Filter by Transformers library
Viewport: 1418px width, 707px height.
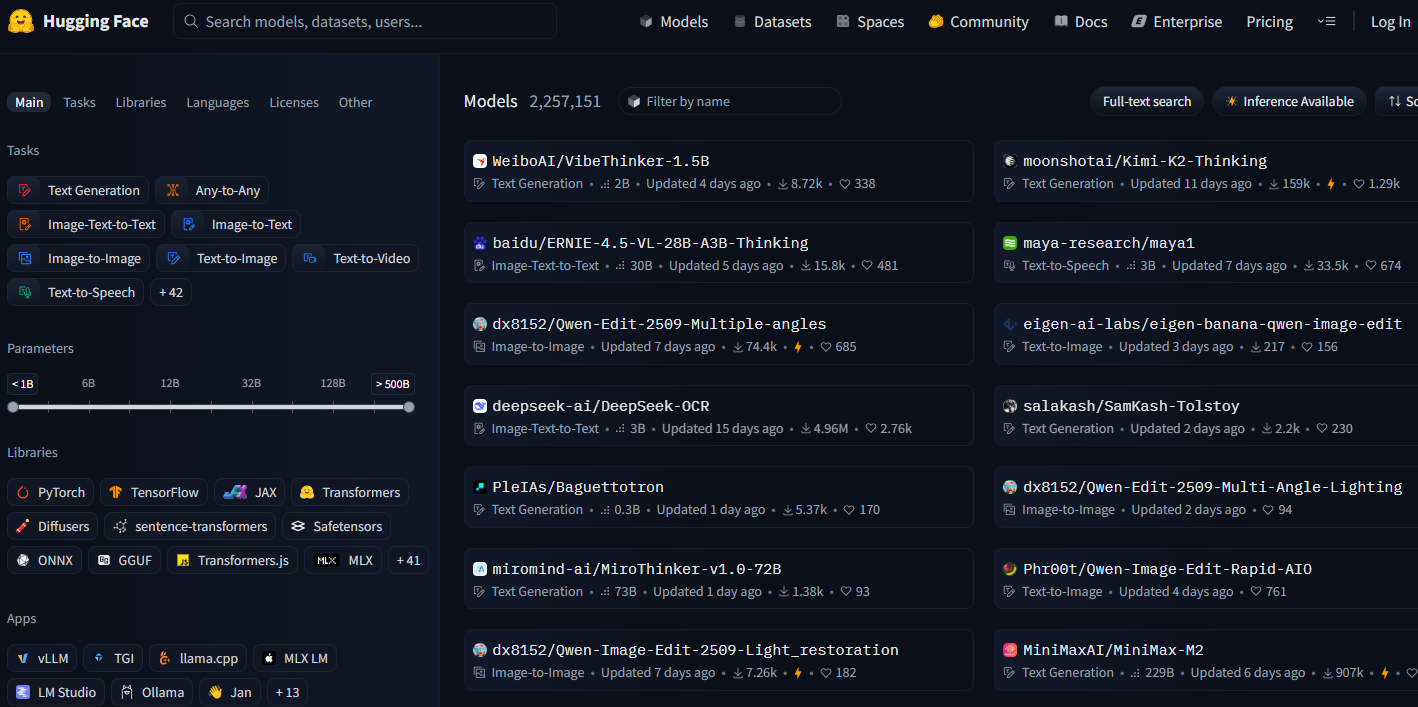(350, 492)
